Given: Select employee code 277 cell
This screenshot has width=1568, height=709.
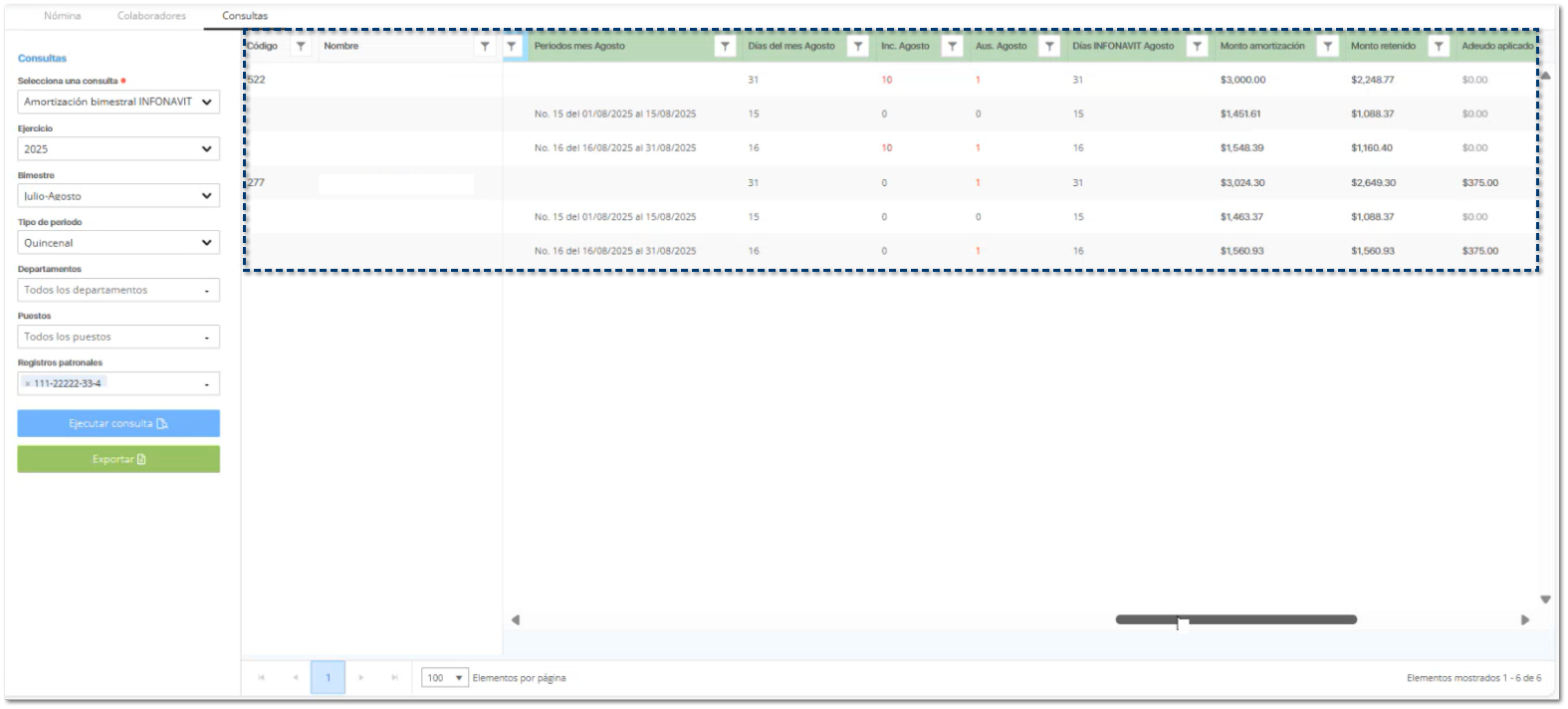Looking at the screenshot, I should pyautogui.click(x=257, y=182).
